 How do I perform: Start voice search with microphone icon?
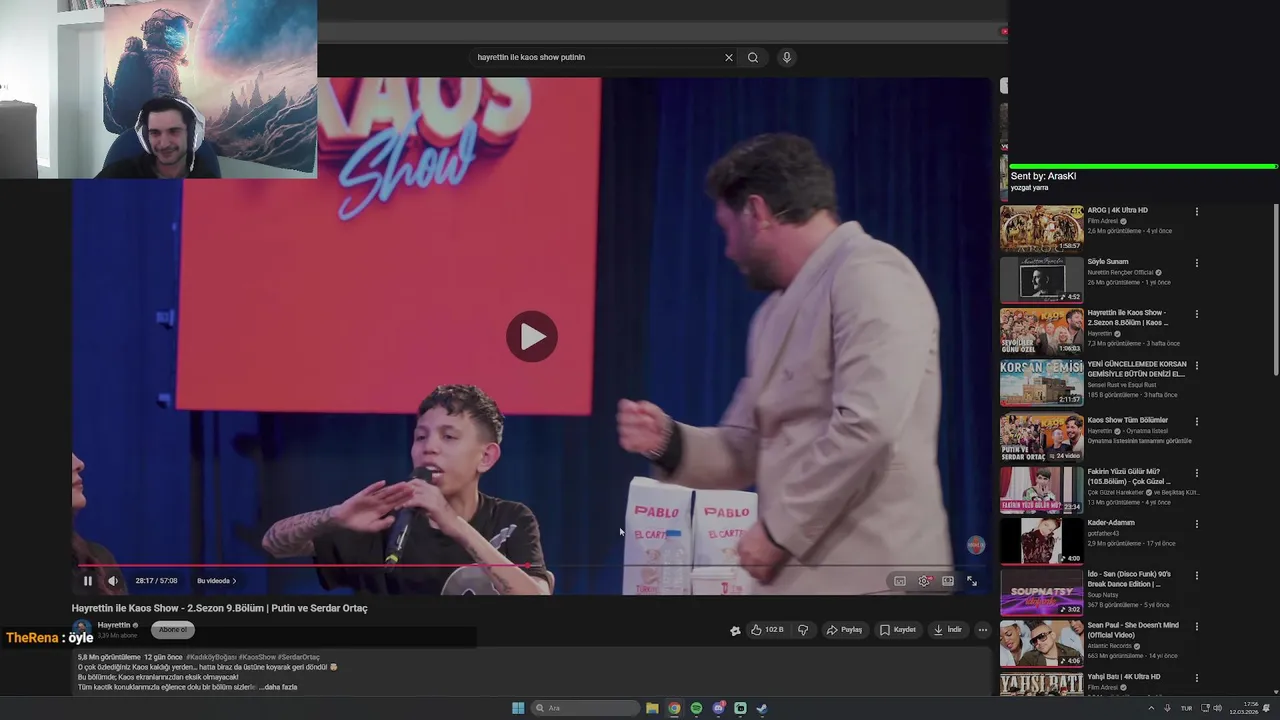[787, 57]
